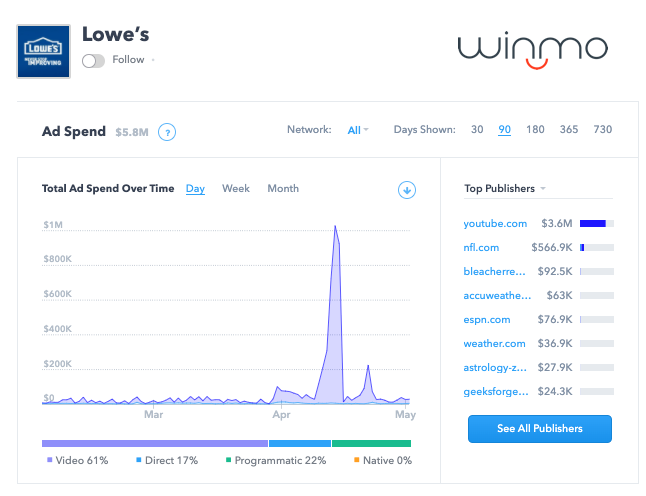Click the Apr axis label on chart
This screenshot has height=496, width=646.
[x=281, y=414]
